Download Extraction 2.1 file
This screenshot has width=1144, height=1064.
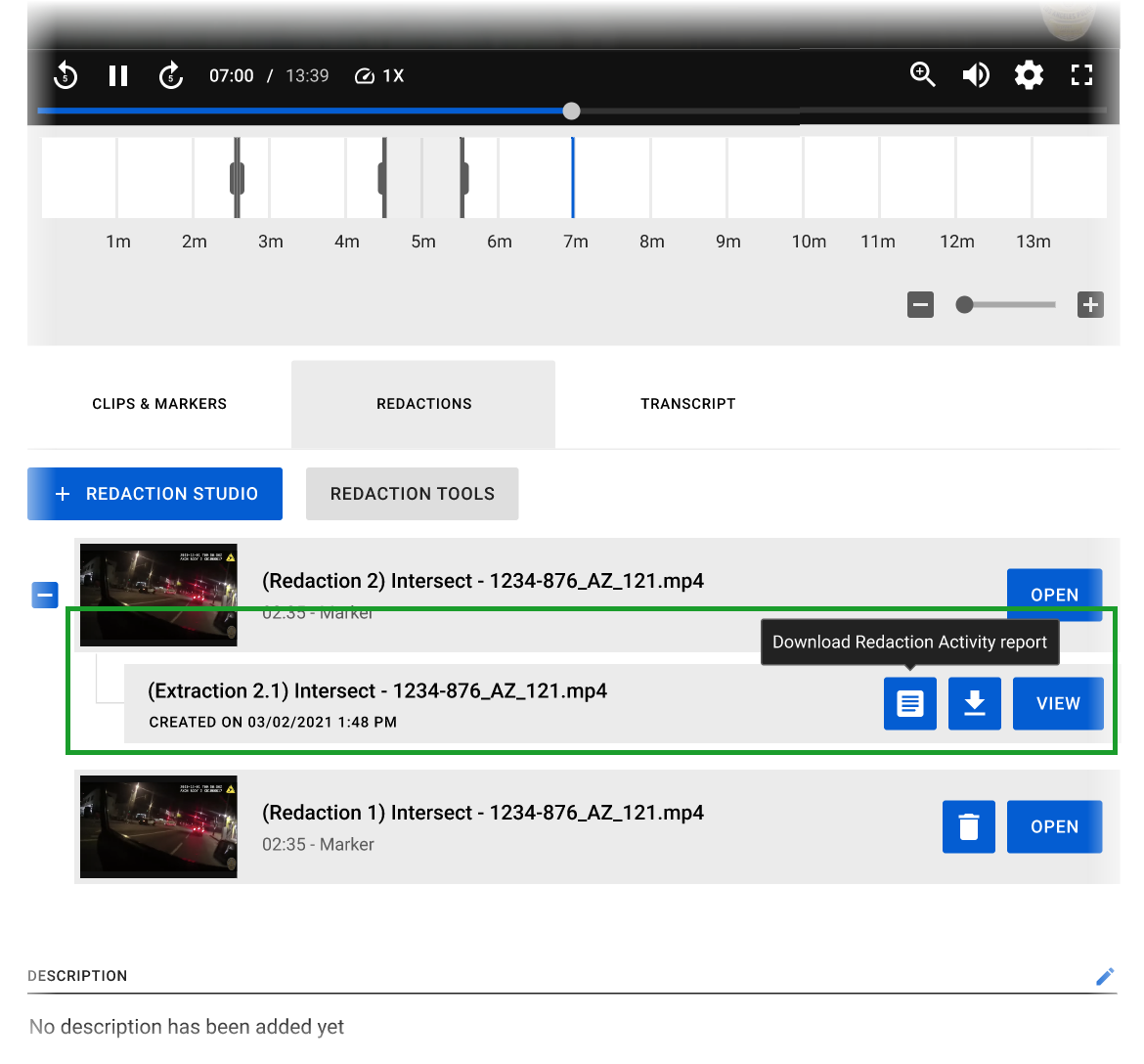pyautogui.click(x=974, y=703)
